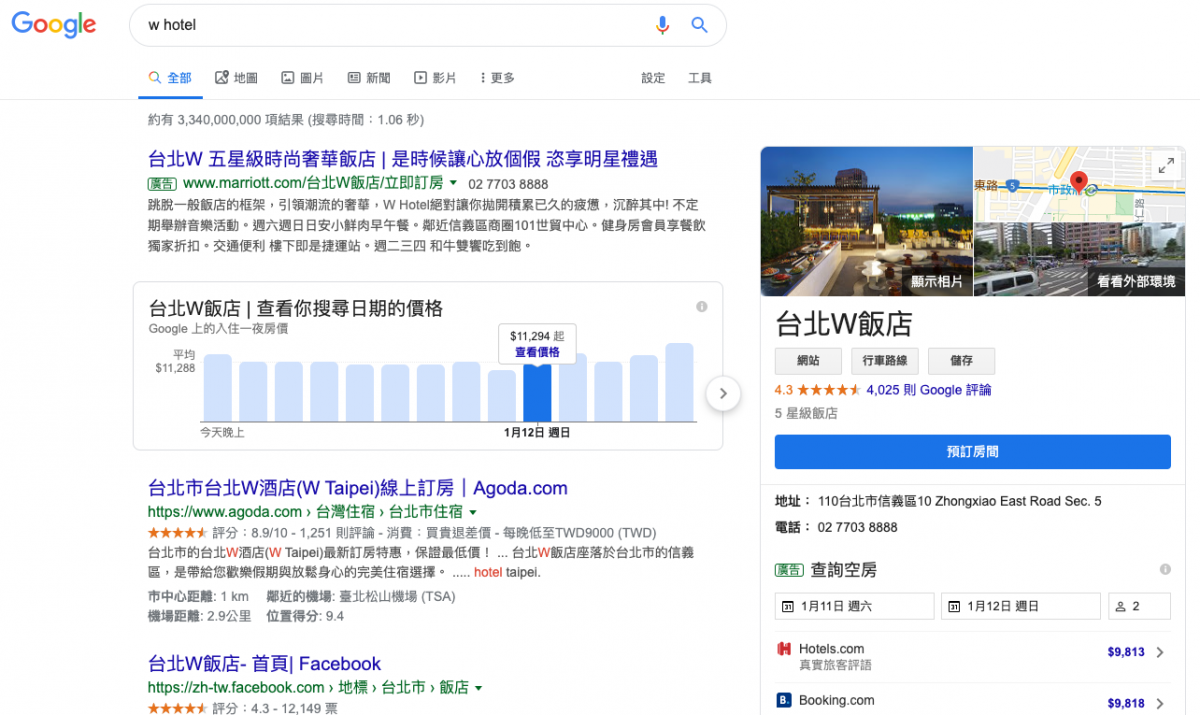
Task: Expand the map with the fullscreen icon
Action: click(1166, 166)
